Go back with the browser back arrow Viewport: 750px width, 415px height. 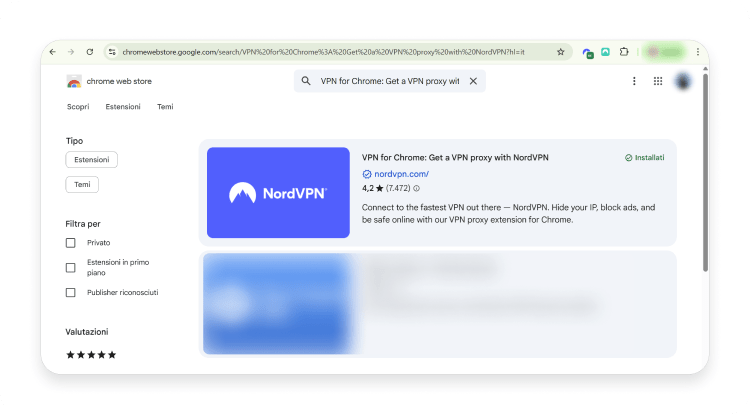click(53, 52)
